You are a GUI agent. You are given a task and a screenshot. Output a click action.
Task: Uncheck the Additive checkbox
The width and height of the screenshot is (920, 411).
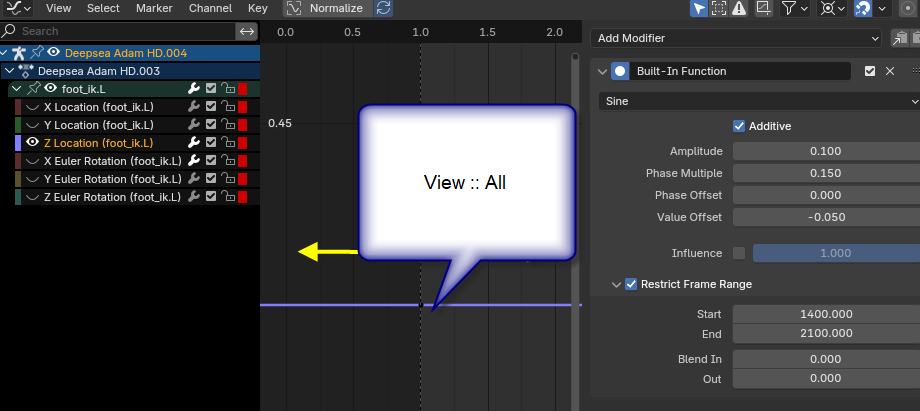click(739, 126)
